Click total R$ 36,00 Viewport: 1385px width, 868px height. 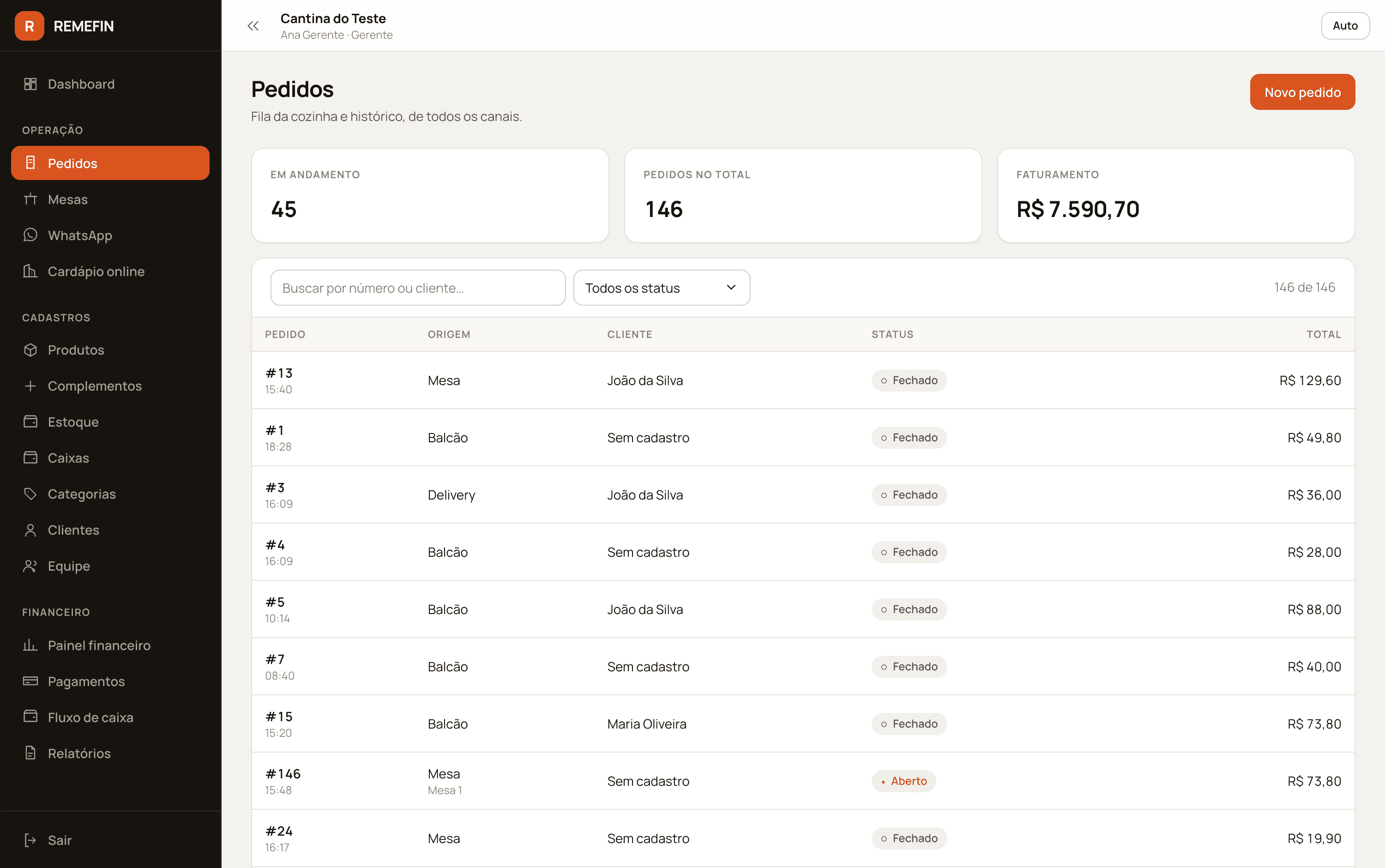(1314, 495)
